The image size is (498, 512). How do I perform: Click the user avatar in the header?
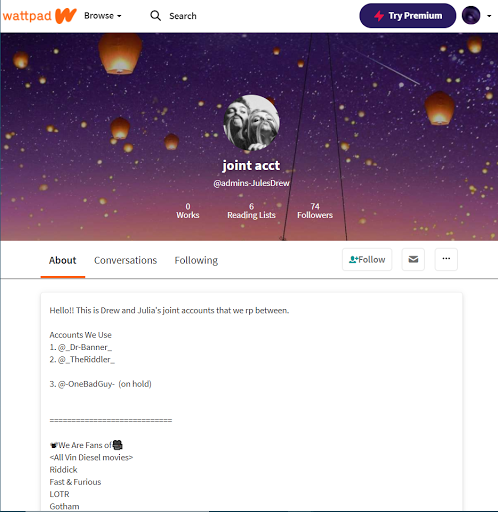[x=471, y=16]
